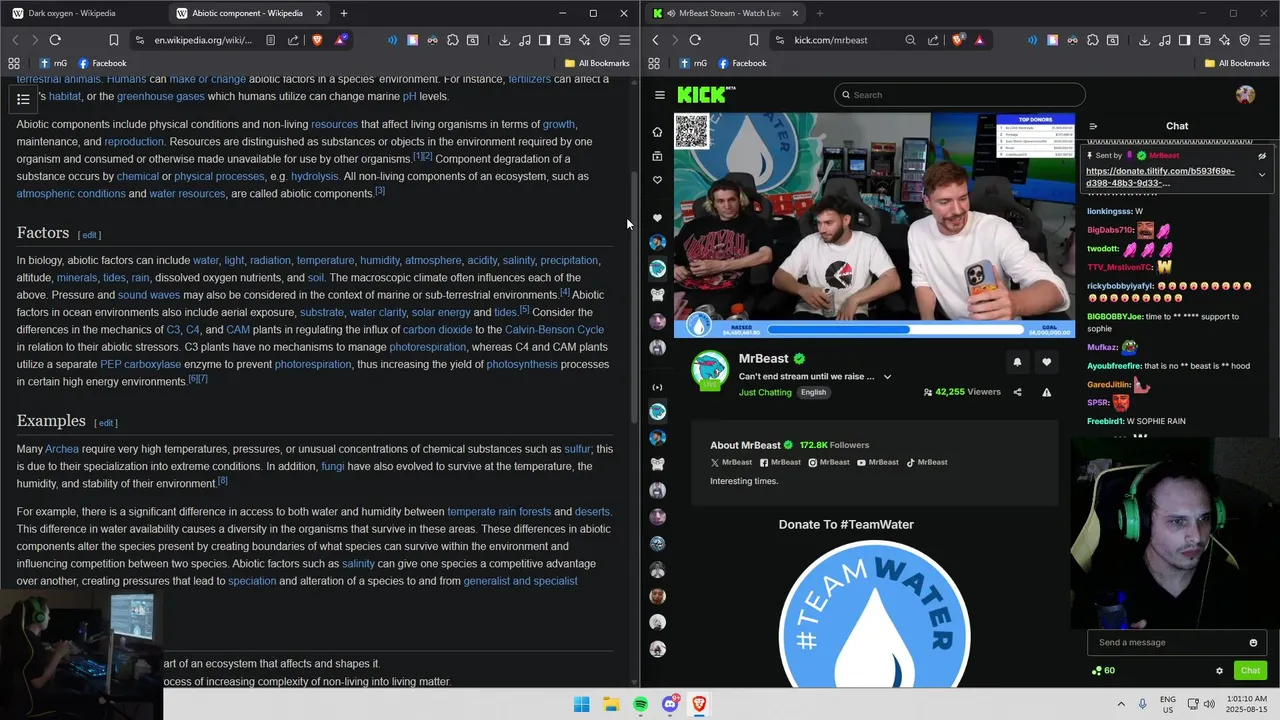
Task: Open Brave Rewards icon in Kick window
Action: [979, 40]
